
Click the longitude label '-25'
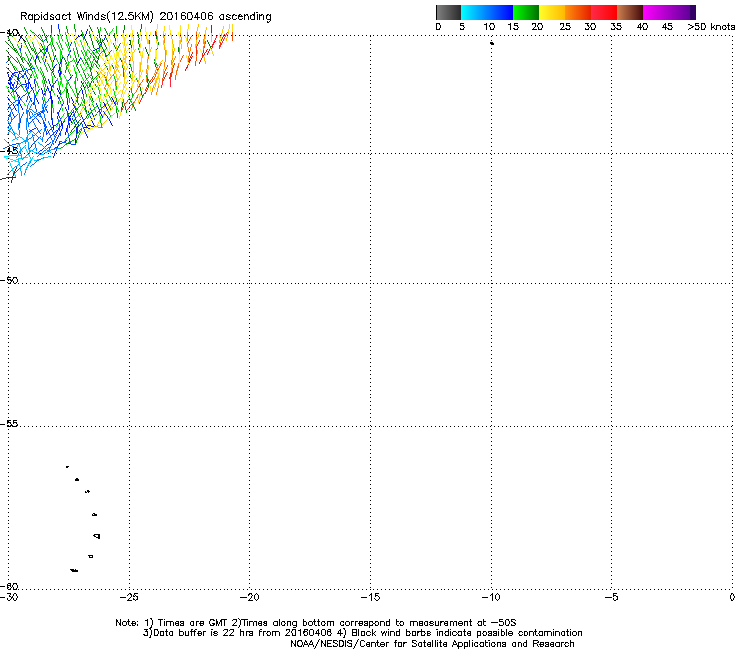[x=129, y=597]
